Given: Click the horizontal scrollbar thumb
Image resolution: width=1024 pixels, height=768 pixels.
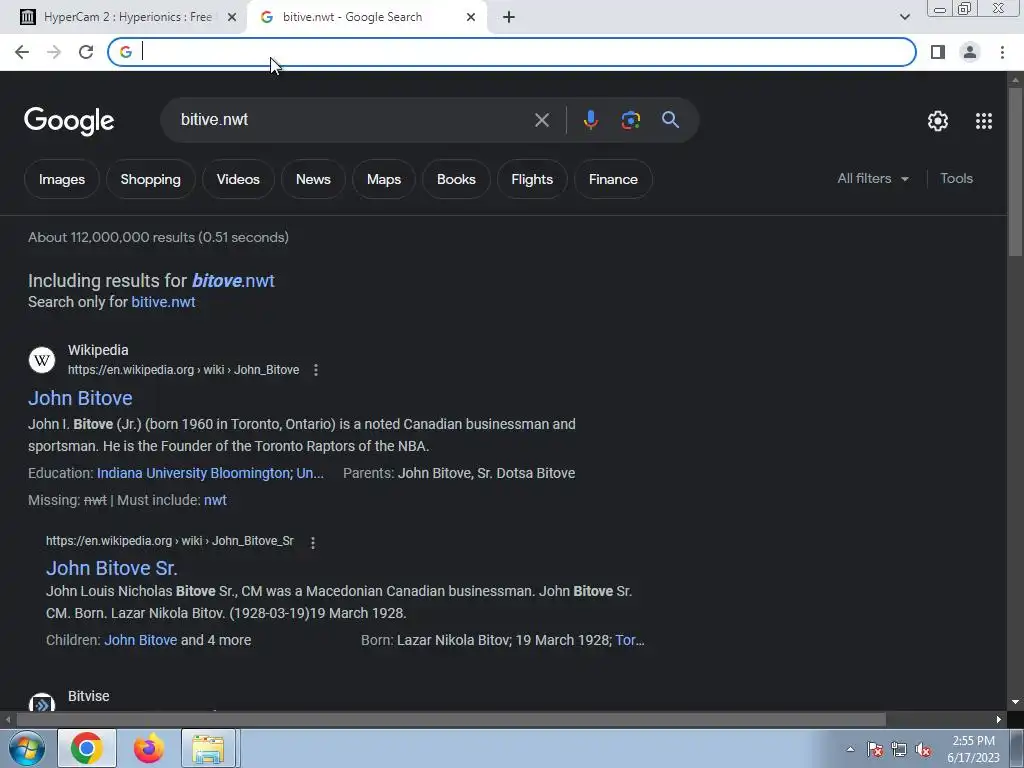Looking at the screenshot, I should 451,720.
